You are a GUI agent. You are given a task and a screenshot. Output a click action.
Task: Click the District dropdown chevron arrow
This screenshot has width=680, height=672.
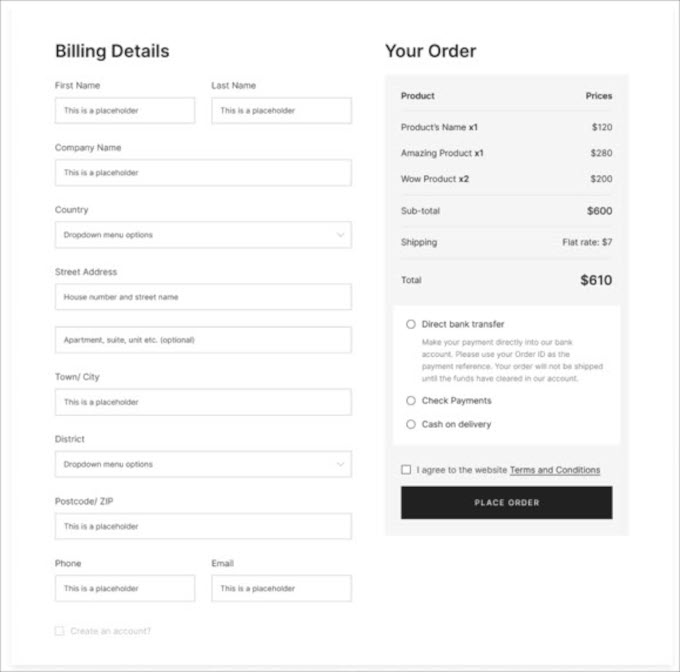coord(340,464)
